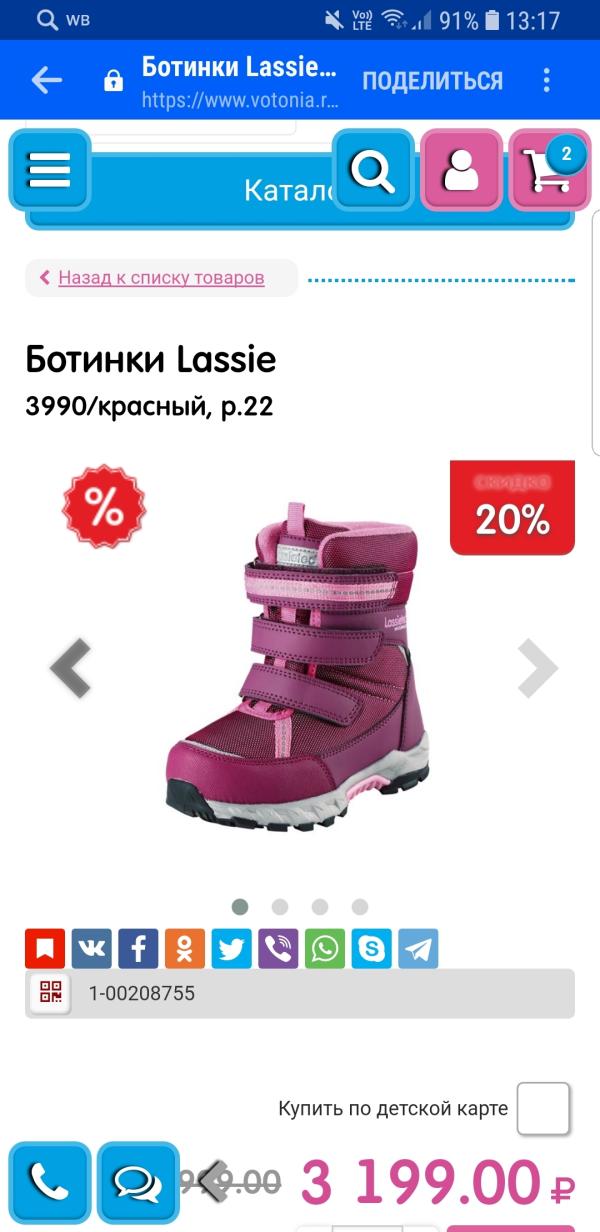Share product through Viber
Image resolution: width=600 pixels, height=1232 pixels.
click(278, 948)
